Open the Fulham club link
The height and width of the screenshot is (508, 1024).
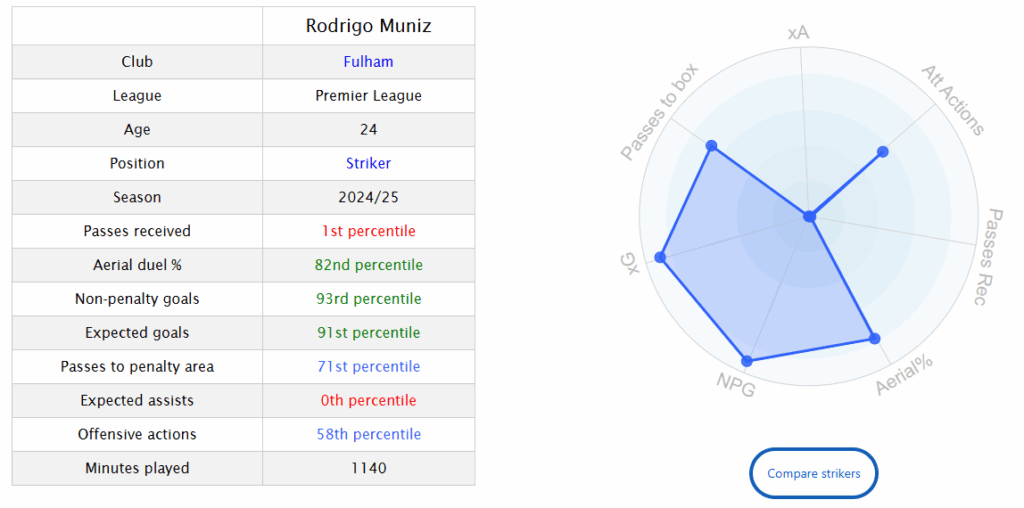point(368,62)
